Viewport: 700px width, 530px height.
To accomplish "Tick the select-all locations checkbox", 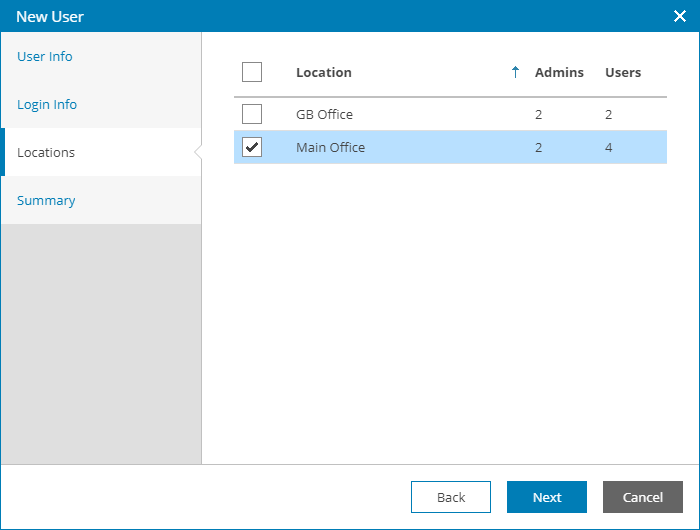I will [x=252, y=72].
